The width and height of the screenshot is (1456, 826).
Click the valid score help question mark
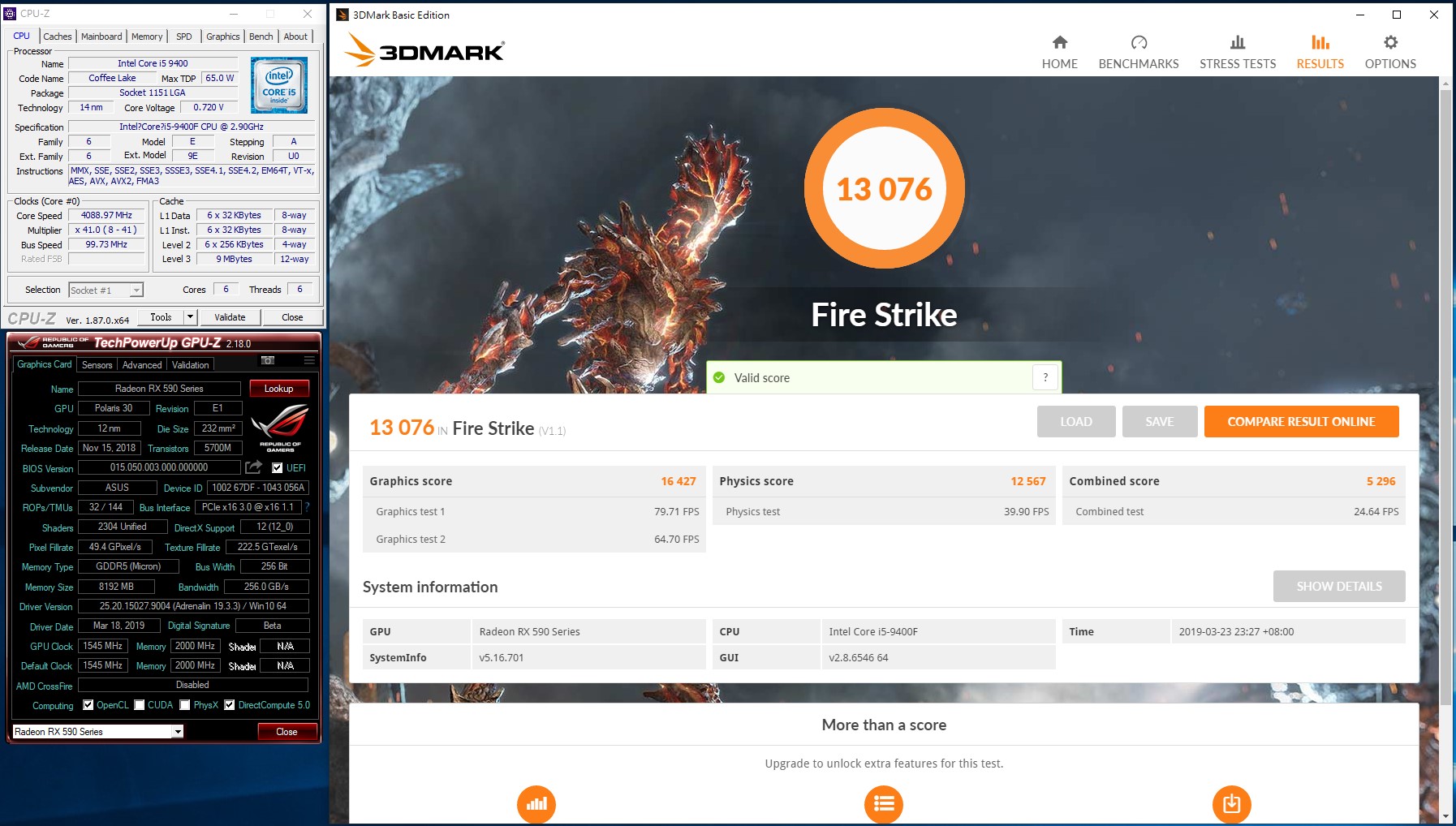[1045, 377]
